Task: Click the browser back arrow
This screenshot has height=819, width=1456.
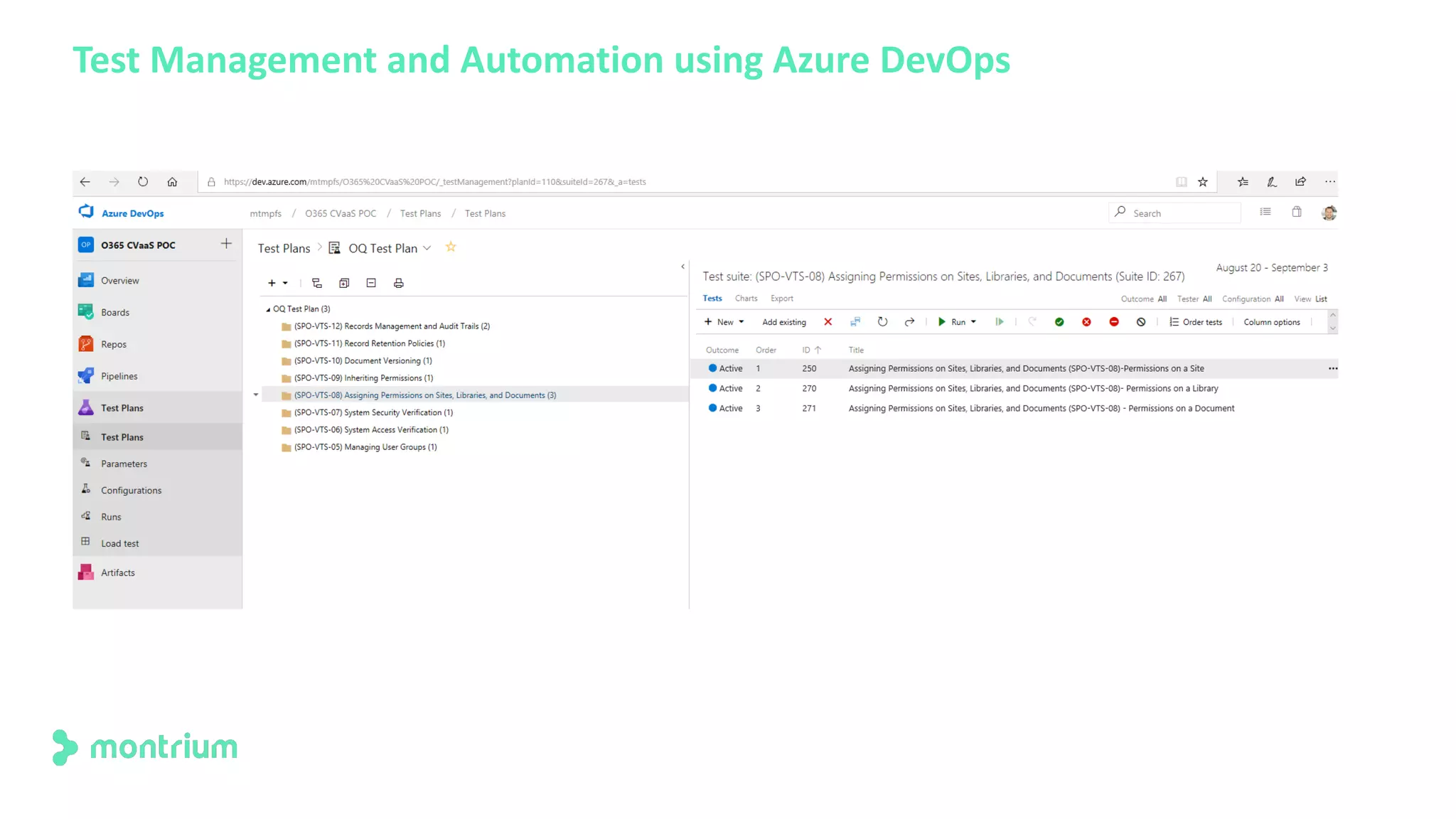Action: pyautogui.click(x=85, y=182)
